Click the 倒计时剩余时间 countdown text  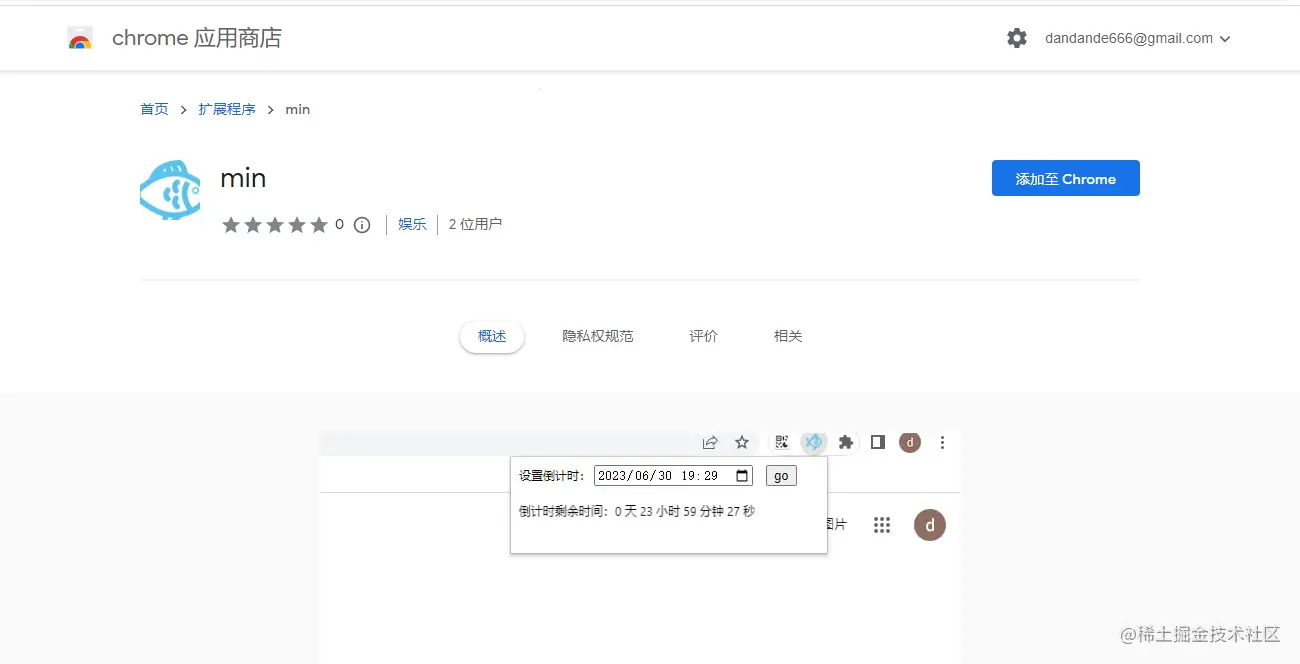637,511
